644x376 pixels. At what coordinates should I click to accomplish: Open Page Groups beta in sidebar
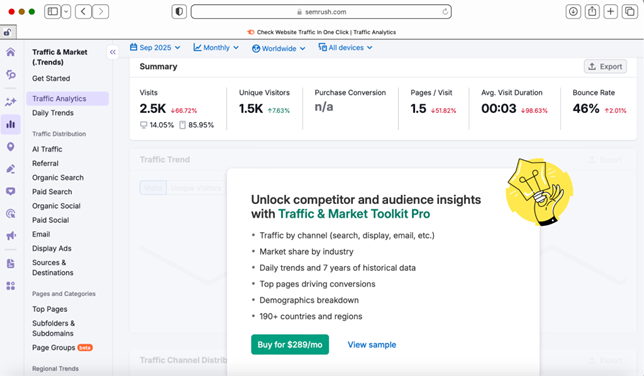click(62, 348)
